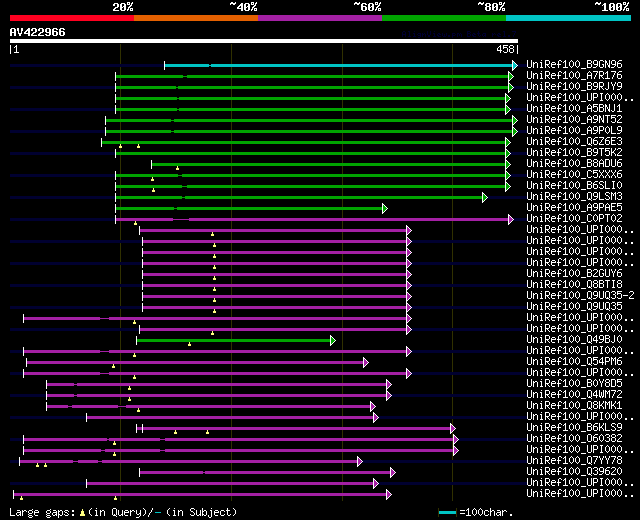Click the =100char. scale label
Viewport: 640px width, 520px height.
point(486,513)
